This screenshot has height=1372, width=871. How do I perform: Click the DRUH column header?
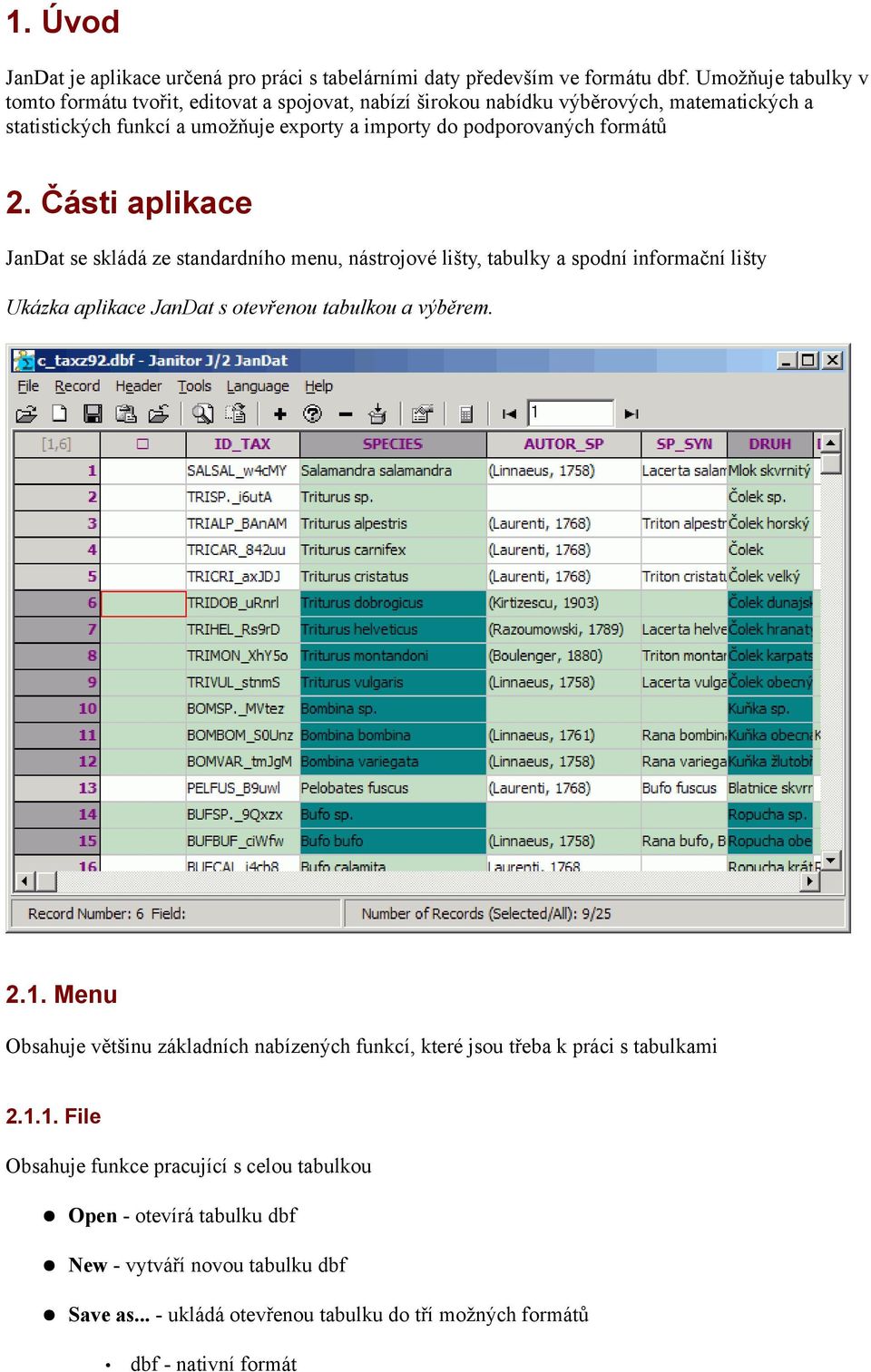tap(770, 444)
